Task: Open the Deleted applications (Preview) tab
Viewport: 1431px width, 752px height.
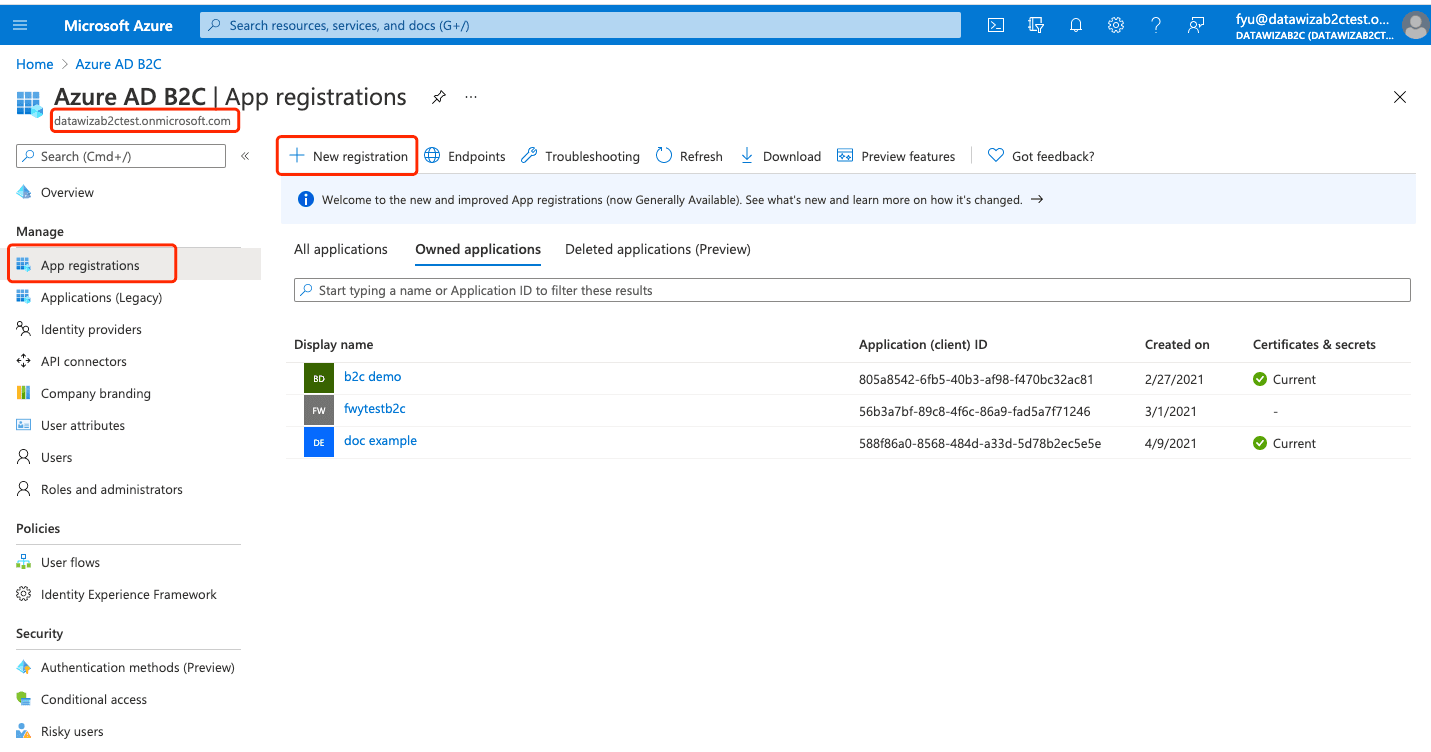Action: tap(658, 249)
